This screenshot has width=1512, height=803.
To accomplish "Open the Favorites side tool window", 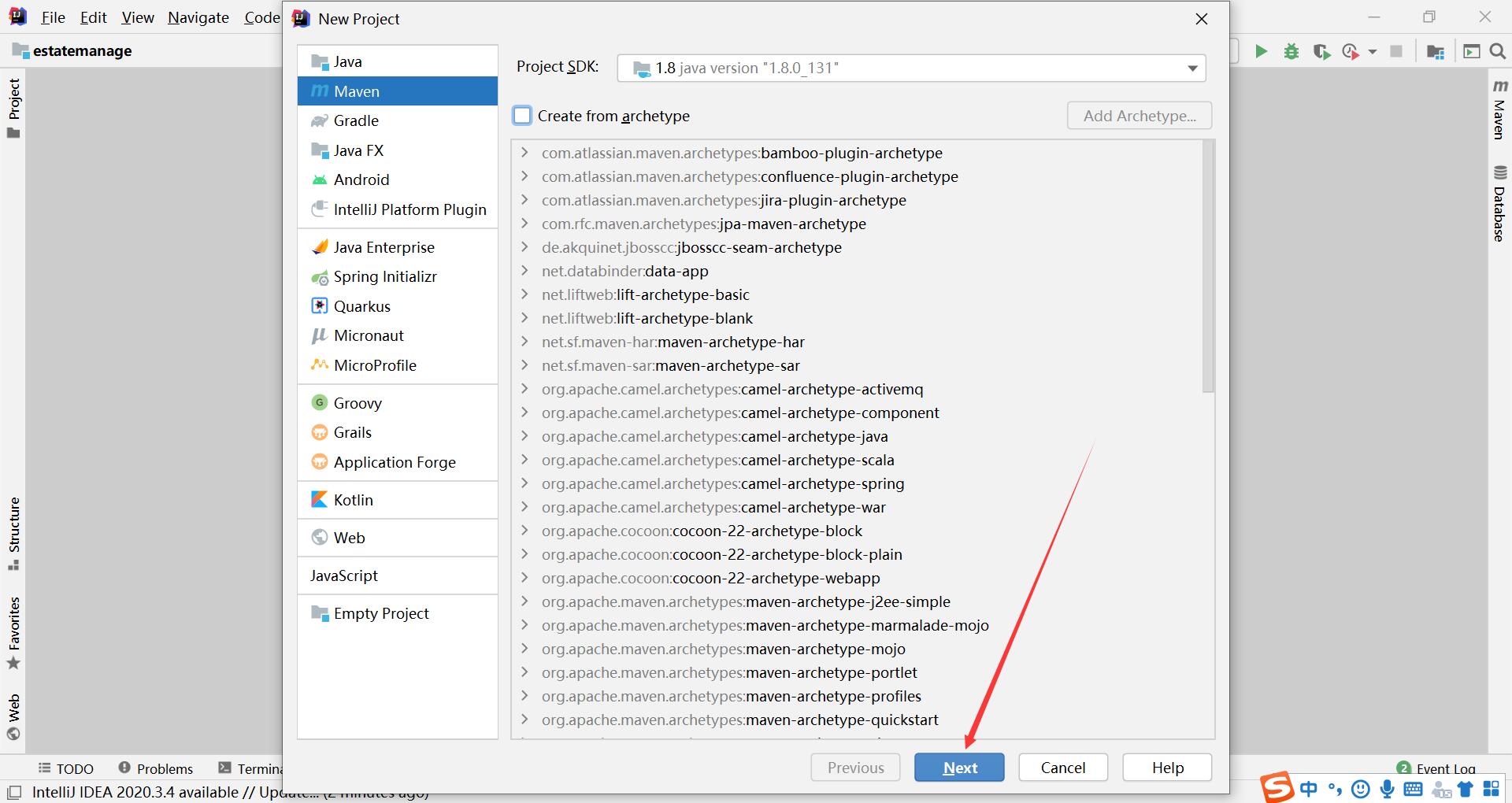I will coord(13,633).
